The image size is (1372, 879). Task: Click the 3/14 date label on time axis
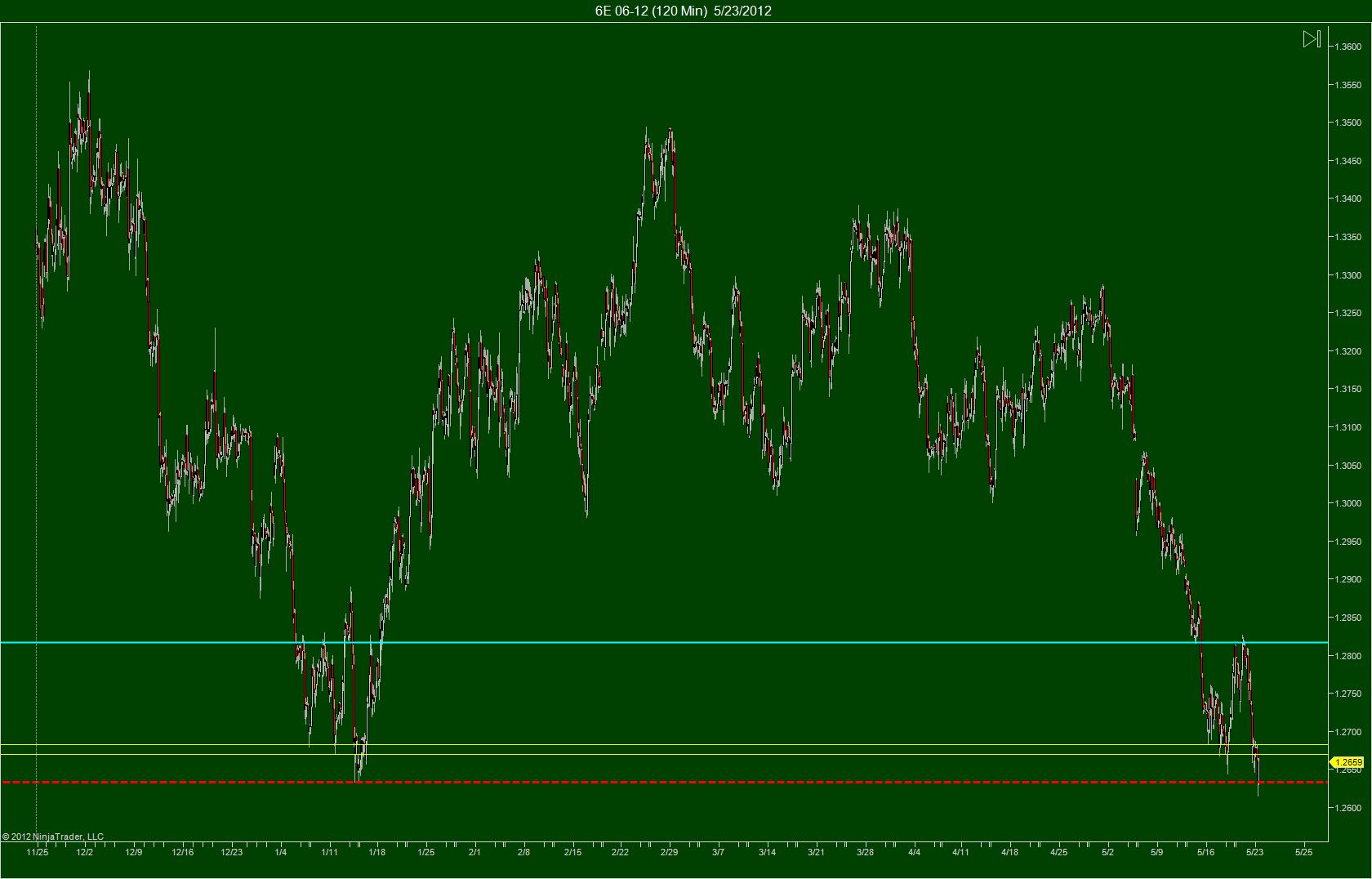pyautogui.click(x=767, y=852)
